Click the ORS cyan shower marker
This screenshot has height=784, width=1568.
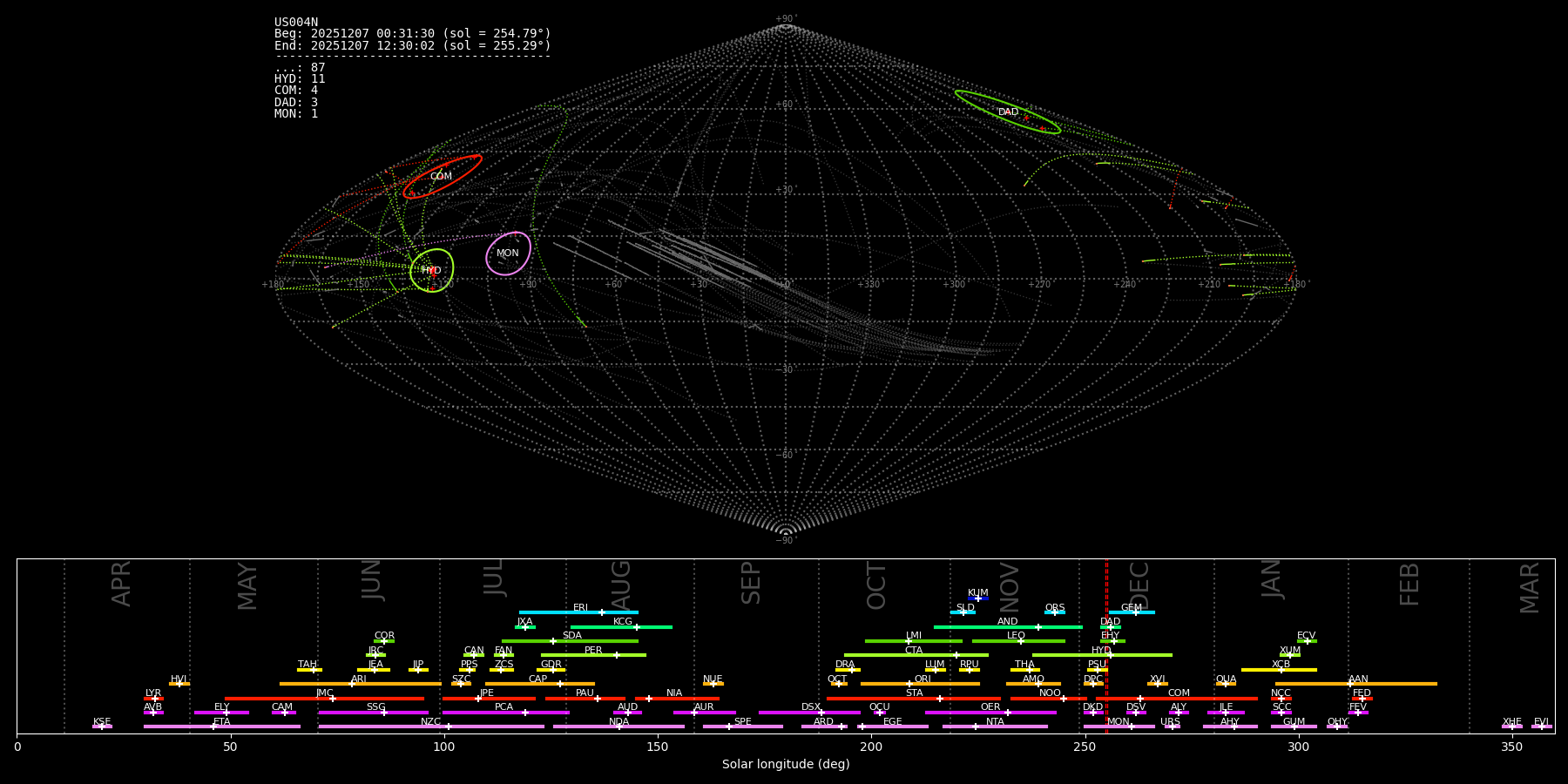[1055, 612]
